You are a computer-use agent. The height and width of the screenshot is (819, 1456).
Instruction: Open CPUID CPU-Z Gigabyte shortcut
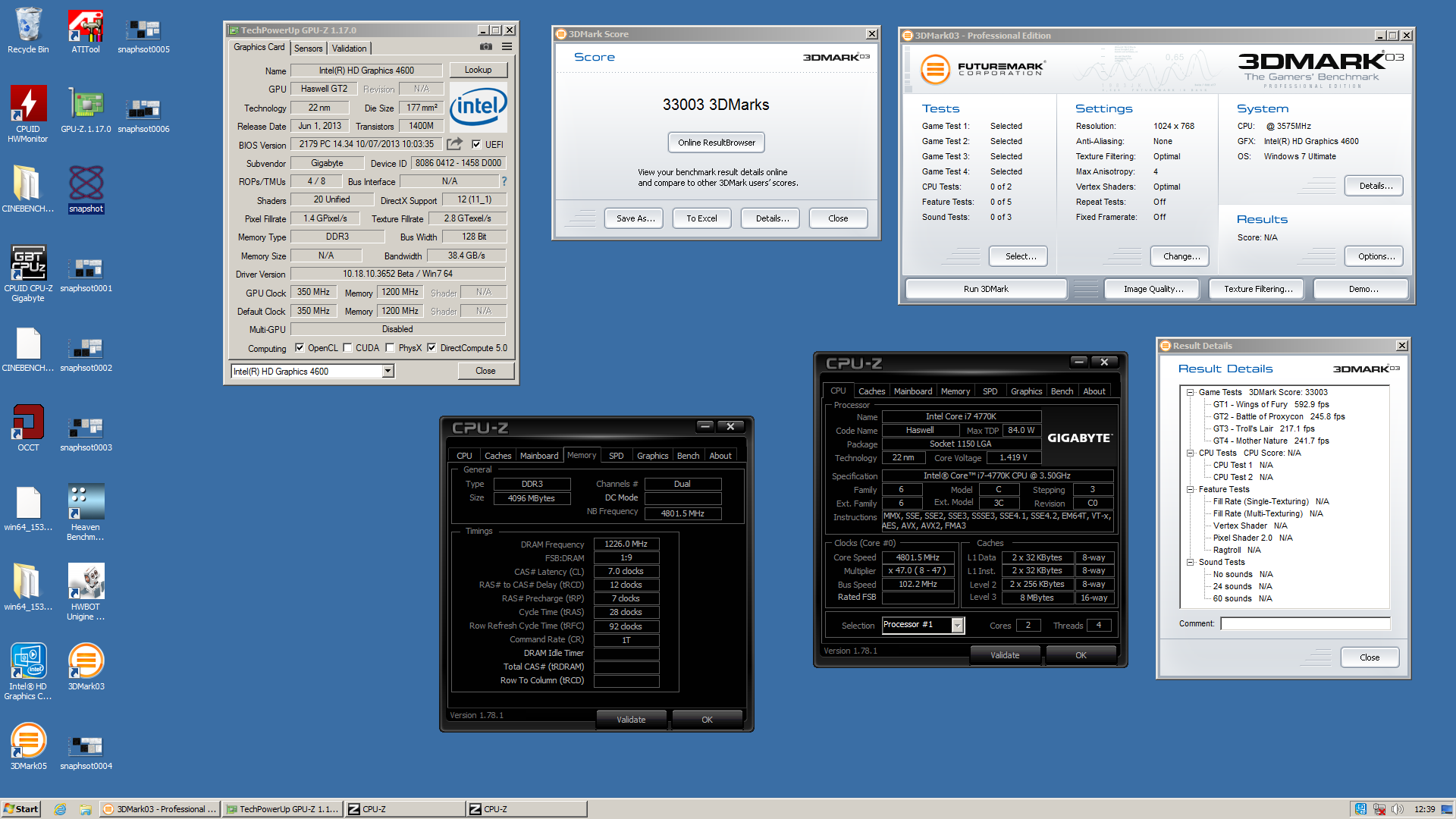click(x=28, y=273)
